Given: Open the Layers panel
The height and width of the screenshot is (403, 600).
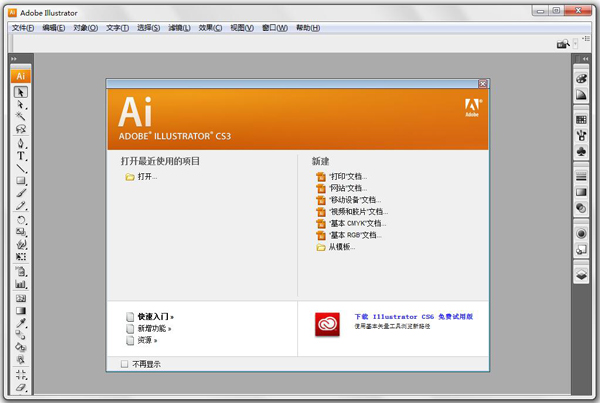Looking at the screenshot, I should [x=581, y=275].
